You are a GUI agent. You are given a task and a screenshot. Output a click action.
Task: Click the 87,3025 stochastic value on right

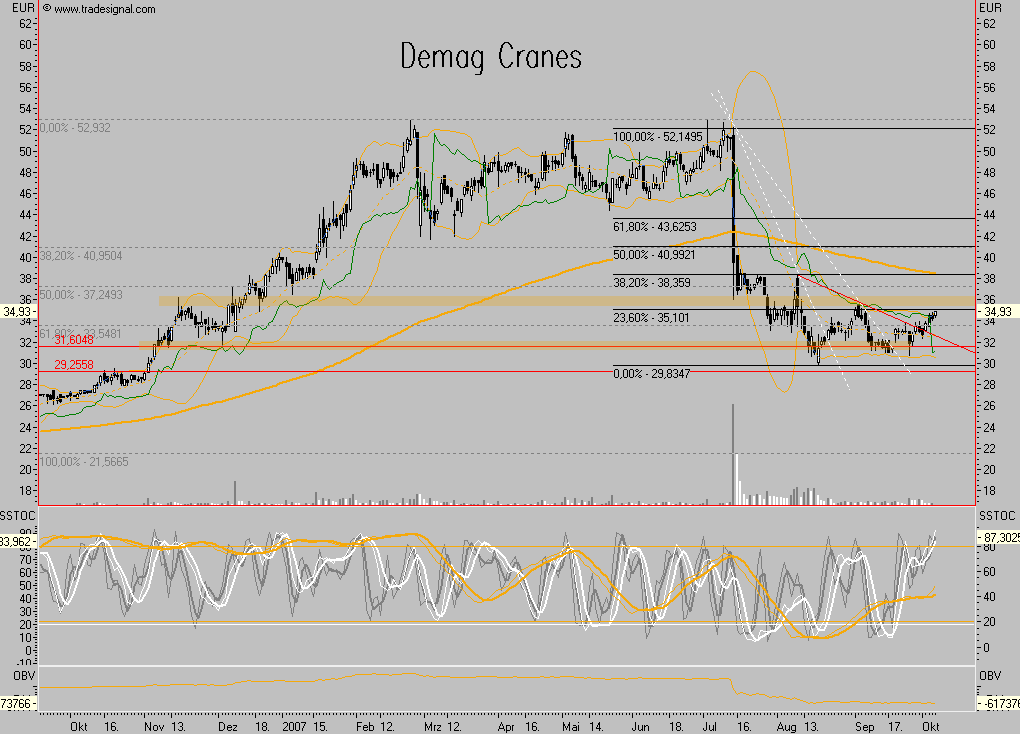tap(1000, 537)
